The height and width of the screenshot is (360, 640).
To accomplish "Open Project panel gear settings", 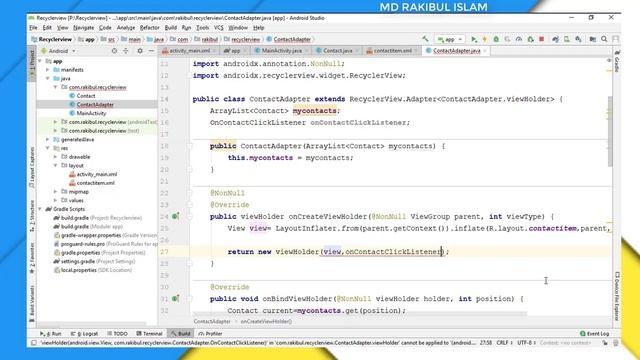I will [140, 51].
